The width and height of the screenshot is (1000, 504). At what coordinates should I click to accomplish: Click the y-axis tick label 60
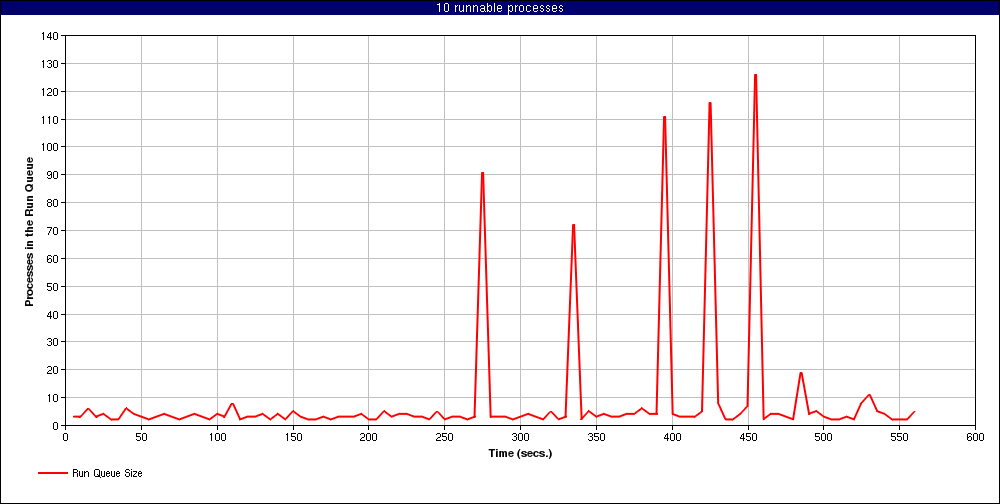tap(54, 258)
